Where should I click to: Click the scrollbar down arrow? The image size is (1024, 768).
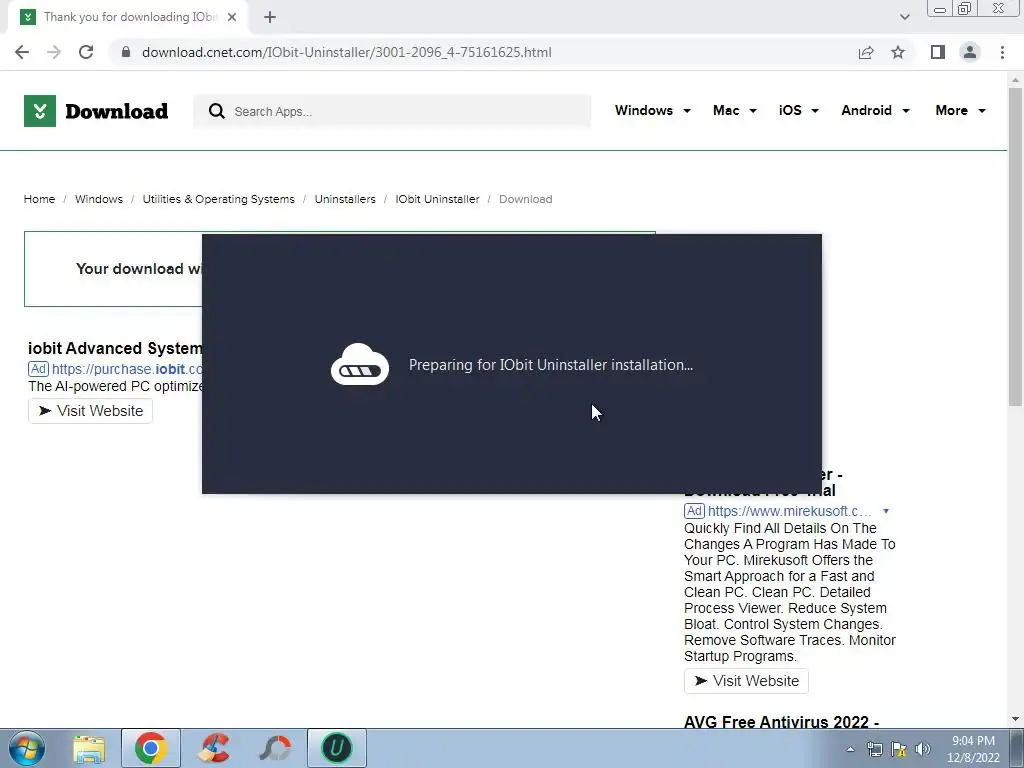(1015, 719)
